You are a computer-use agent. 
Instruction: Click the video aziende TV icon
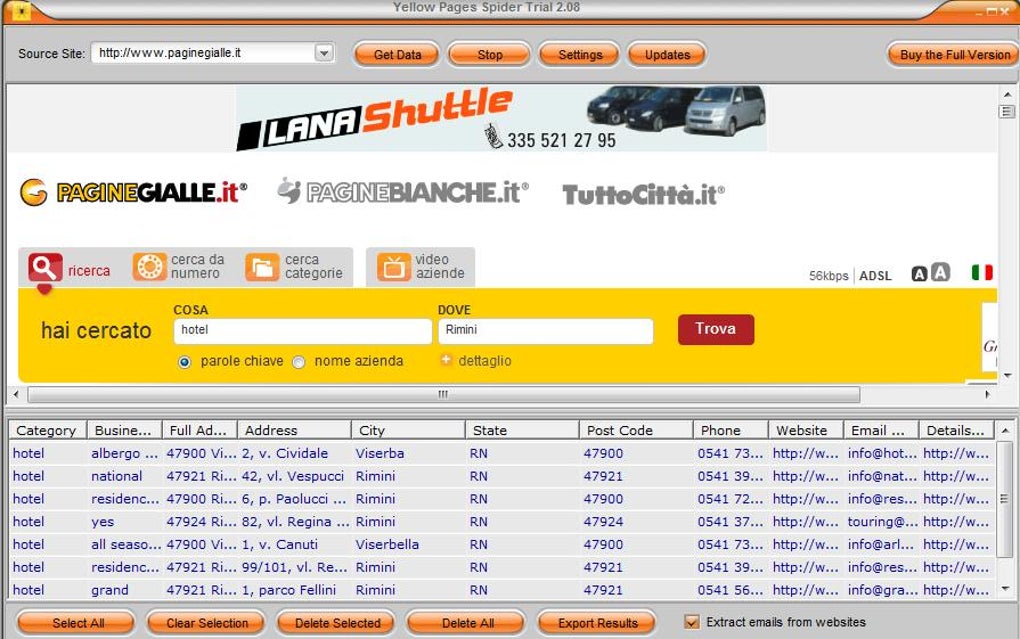pos(394,267)
